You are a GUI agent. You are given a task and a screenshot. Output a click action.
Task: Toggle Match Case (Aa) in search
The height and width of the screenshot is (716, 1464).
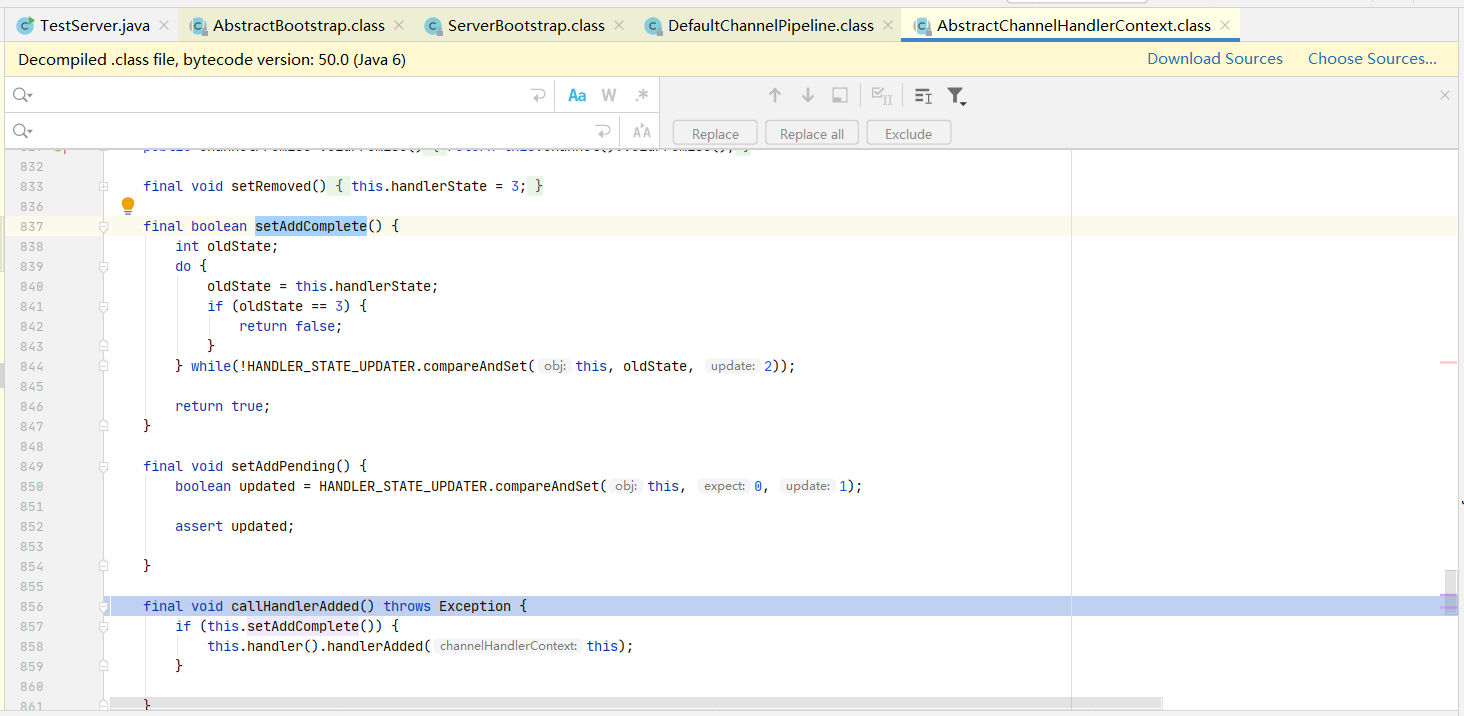(x=577, y=95)
